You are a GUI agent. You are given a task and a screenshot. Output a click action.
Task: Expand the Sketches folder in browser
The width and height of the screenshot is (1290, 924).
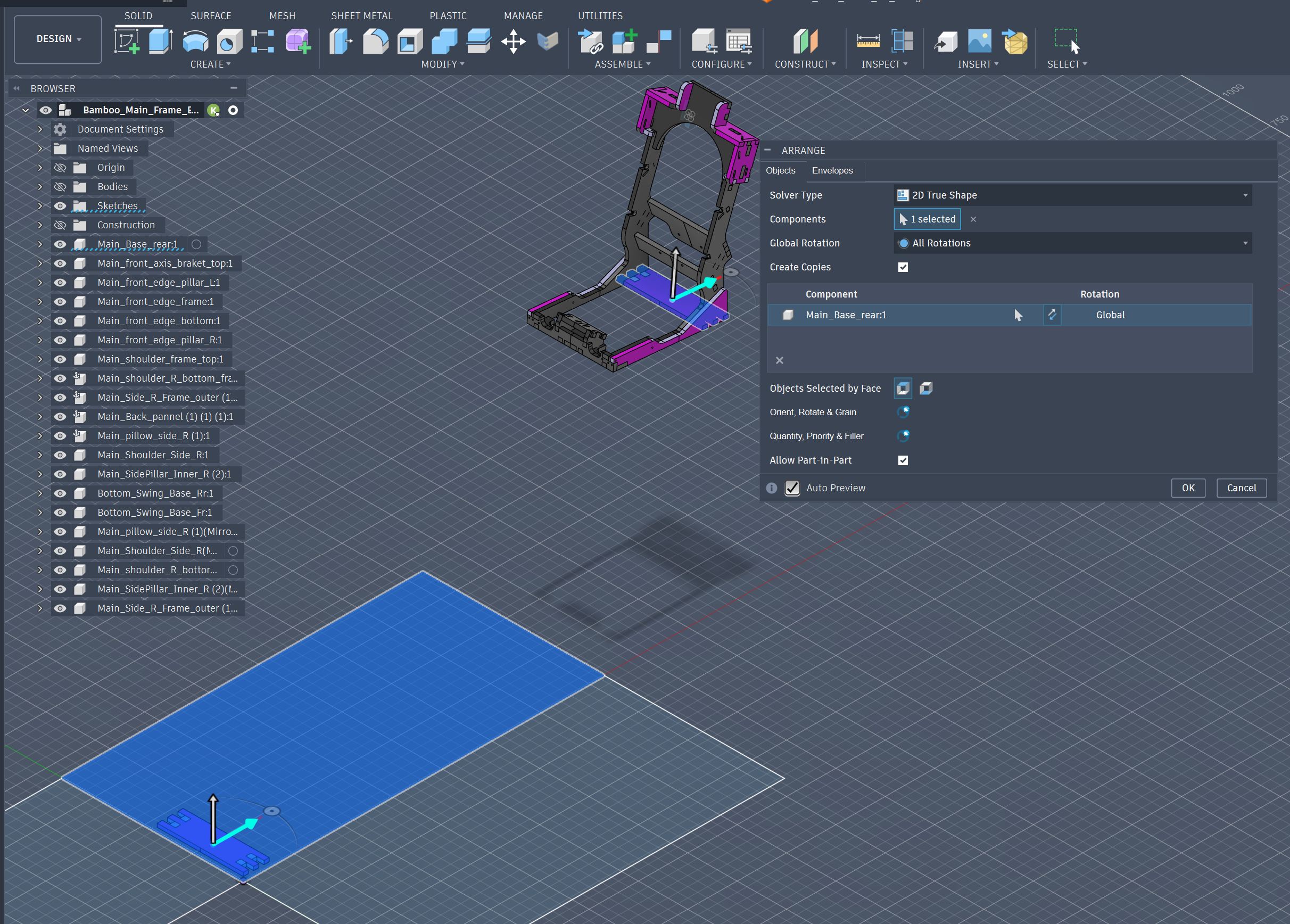(40, 206)
